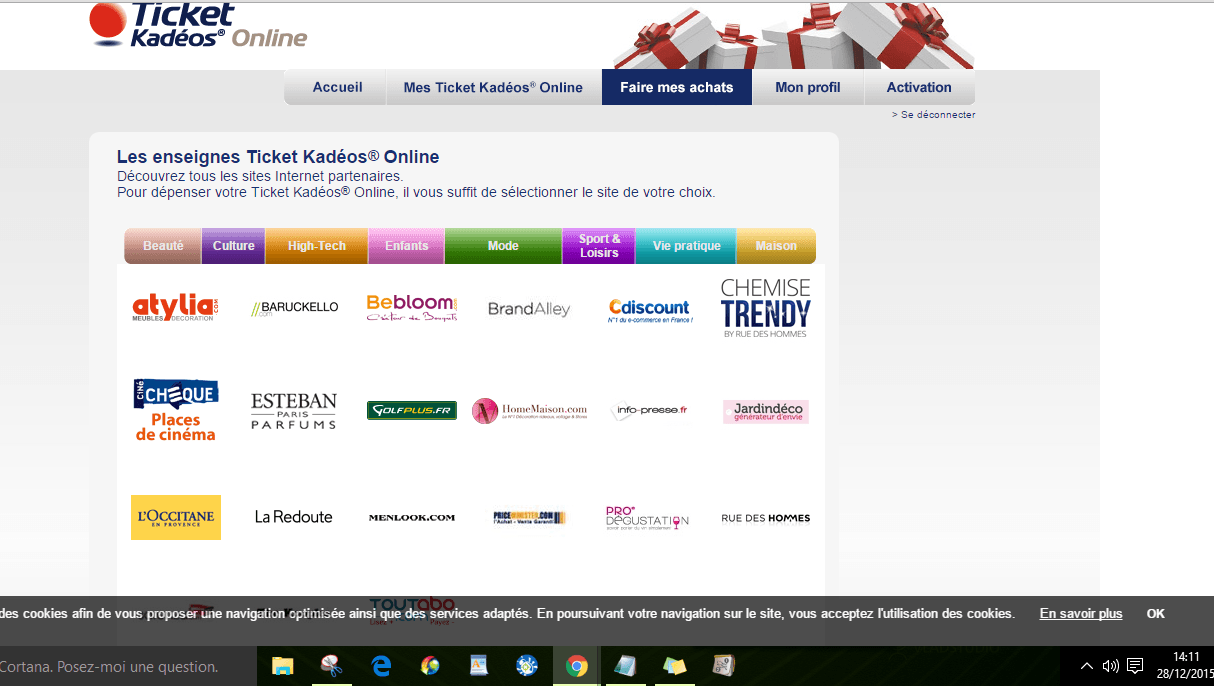Select the Sport & Loisirs category
Image resolution: width=1214 pixels, height=686 pixels.
[x=599, y=246]
